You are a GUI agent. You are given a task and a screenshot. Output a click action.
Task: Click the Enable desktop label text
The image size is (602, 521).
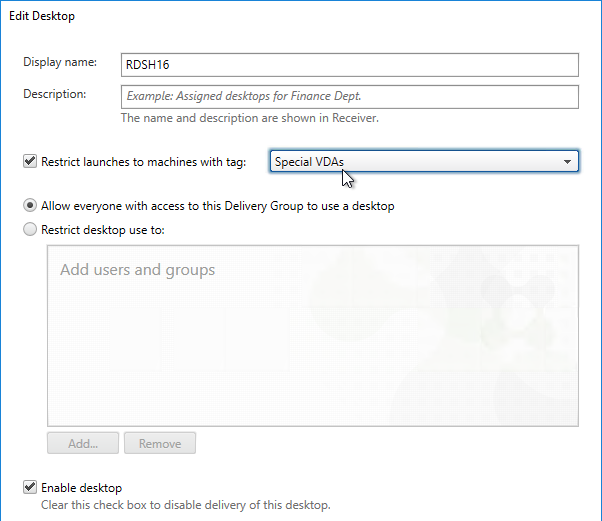pyautogui.click(x=81, y=488)
